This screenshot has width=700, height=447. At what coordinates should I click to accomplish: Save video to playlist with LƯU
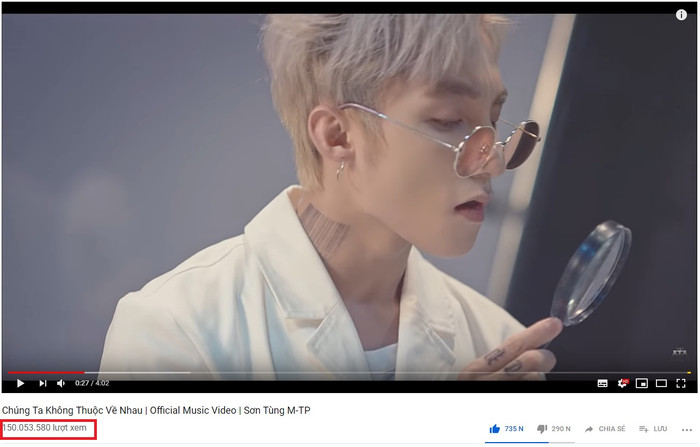tap(653, 429)
